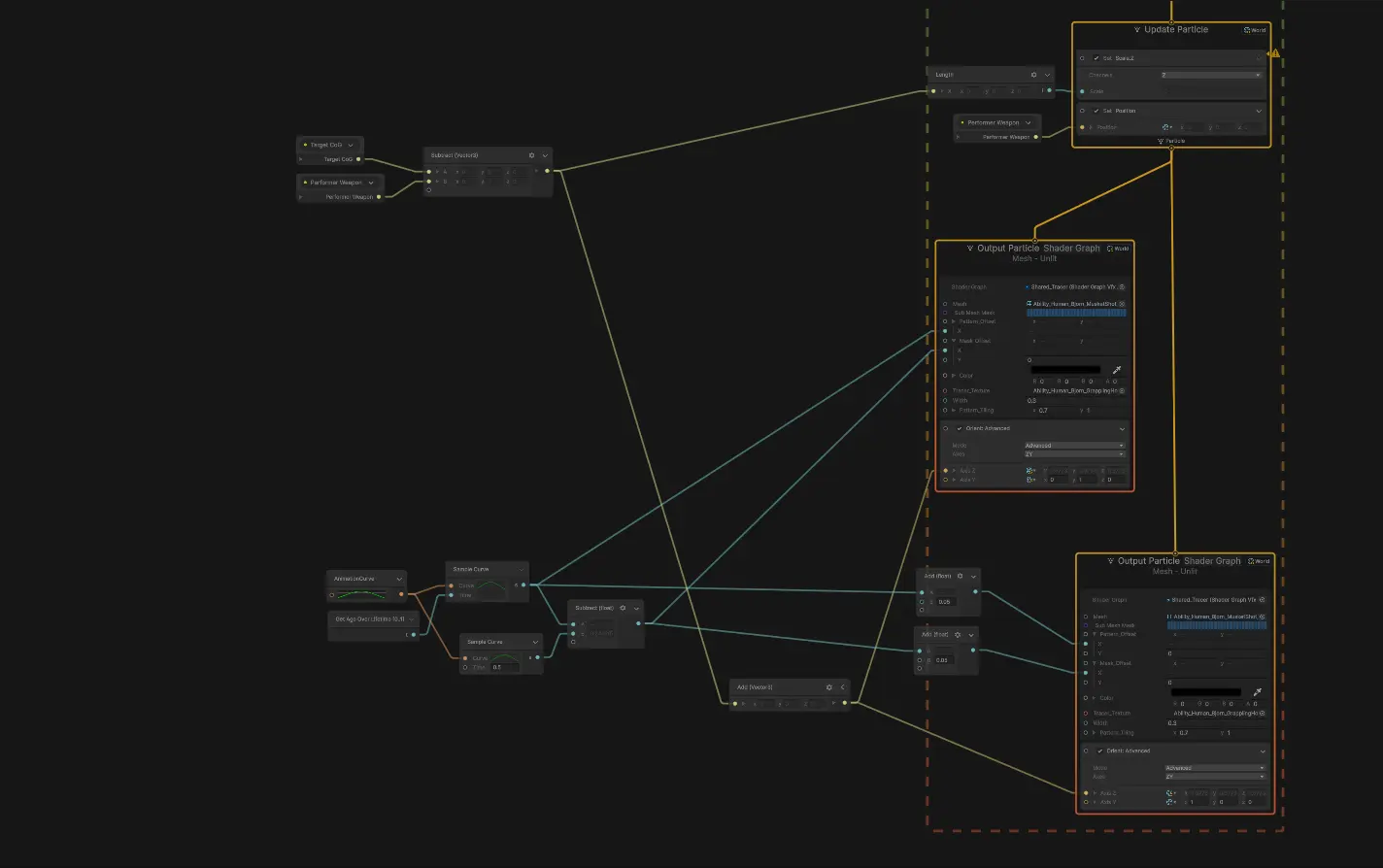Click Time input field on lower Sample Curve
Screen dimensions: 1383x868
tap(505, 667)
